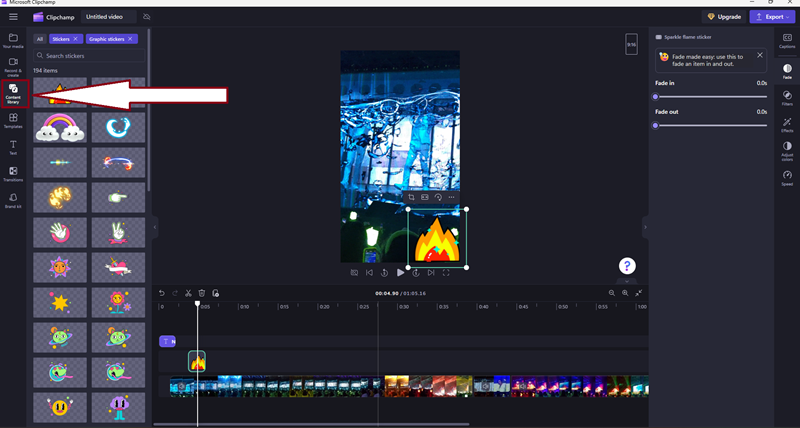This screenshot has height=428, width=800.
Task: Select the text clip on timeline
Action: coord(167,341)
